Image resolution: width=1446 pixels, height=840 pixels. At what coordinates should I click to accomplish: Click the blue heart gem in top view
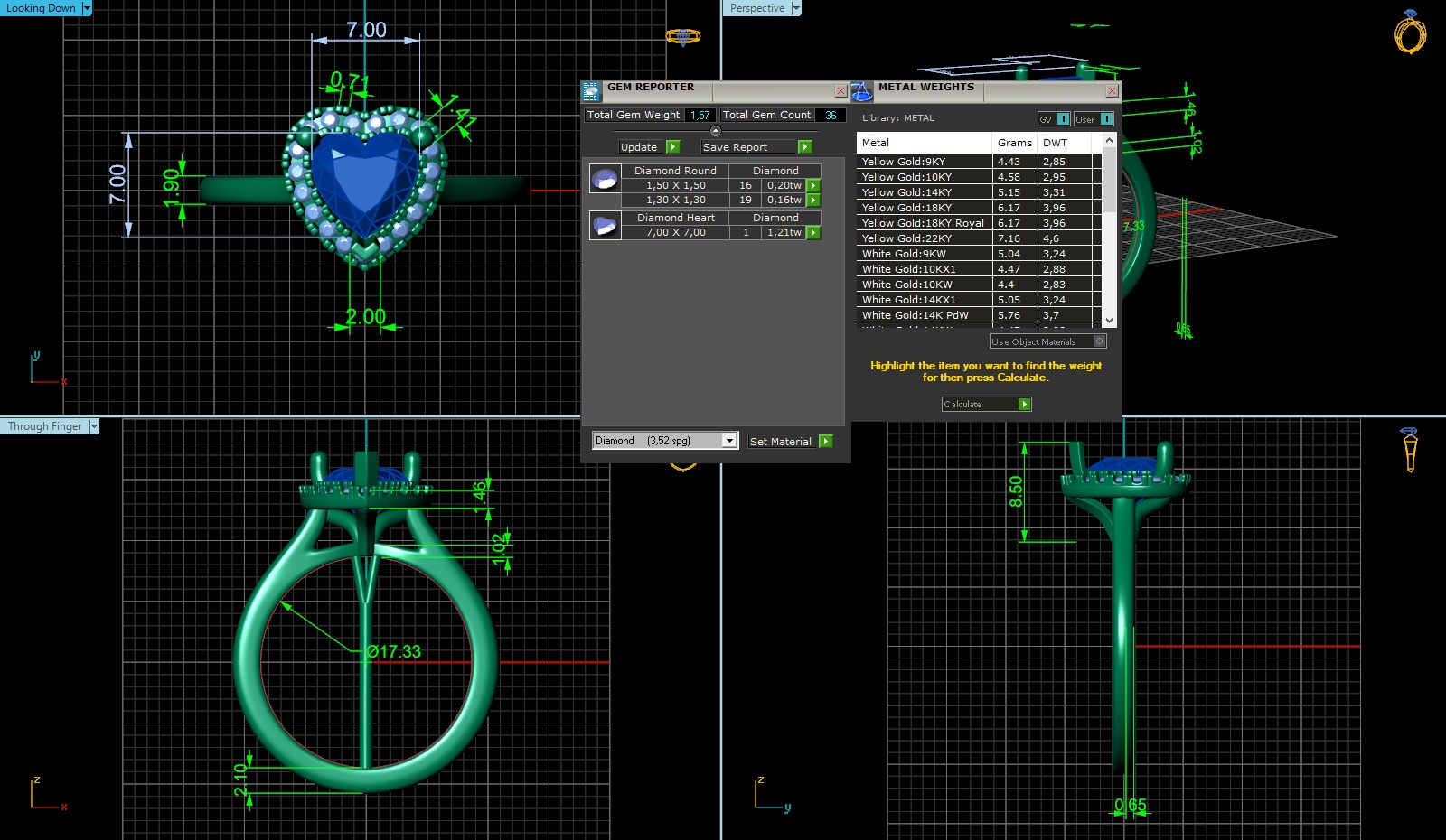[364, 187]
